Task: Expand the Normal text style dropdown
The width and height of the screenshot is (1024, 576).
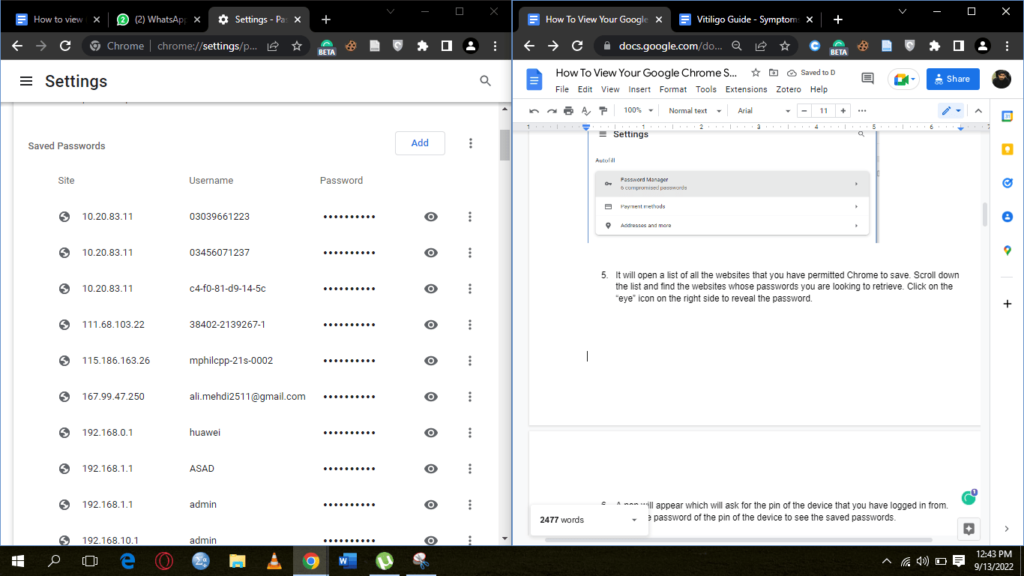Action: click(x=693, y=111)
